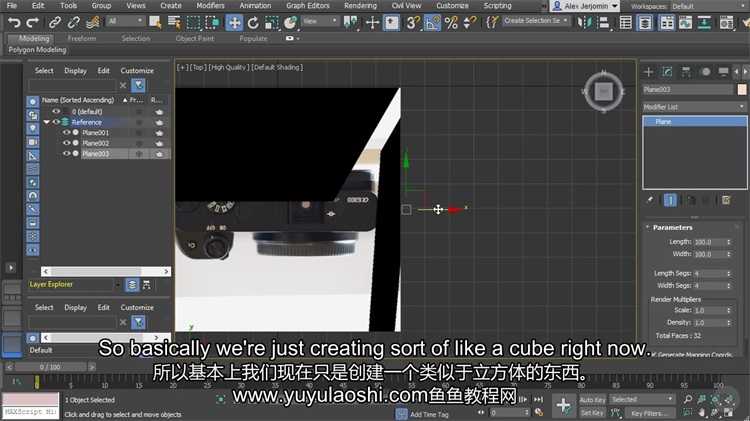
Task: Open the Create tab in command panel
Action: coord(648,71)
